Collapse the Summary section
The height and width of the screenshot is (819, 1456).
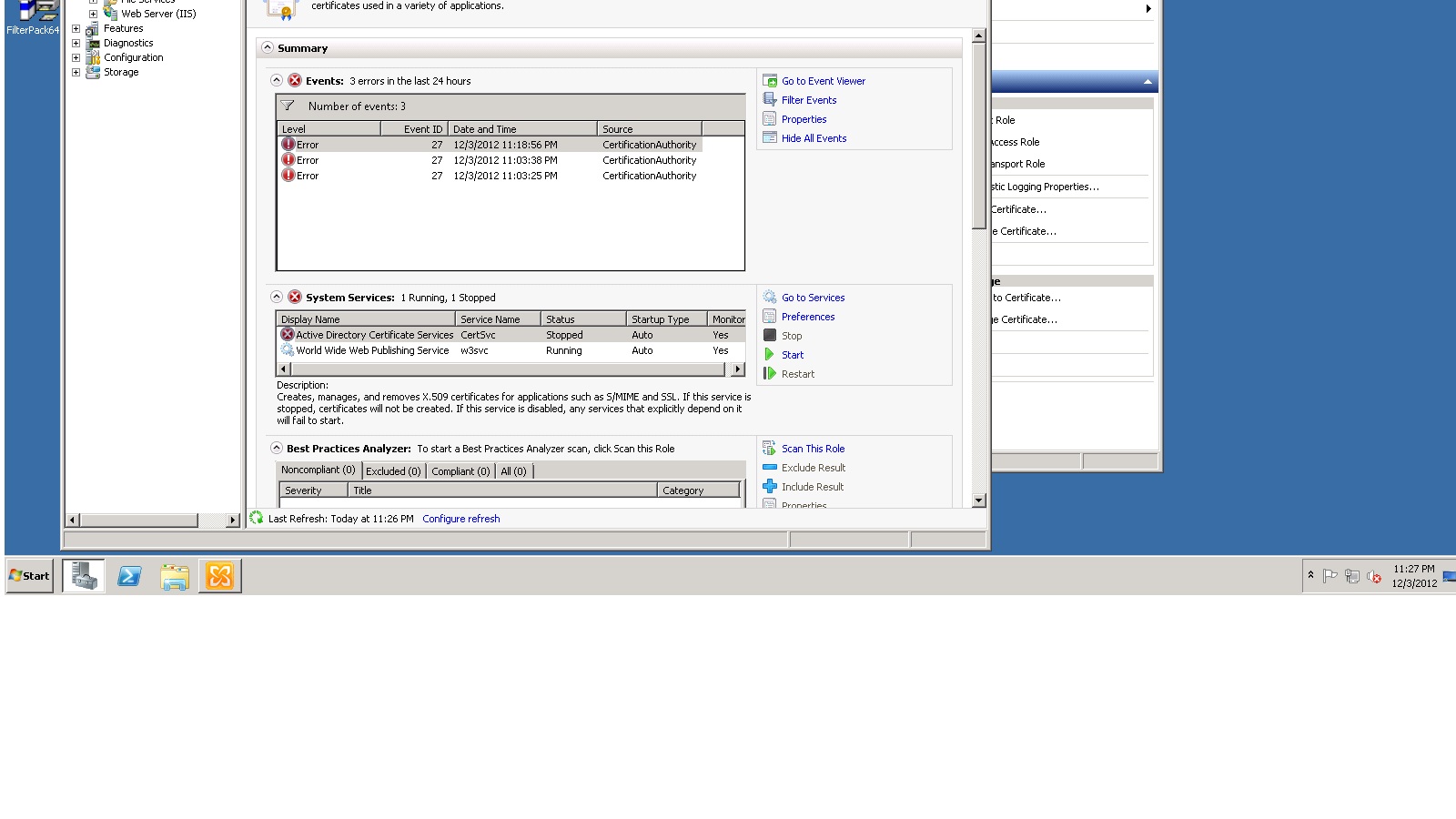tap(268, 47)
